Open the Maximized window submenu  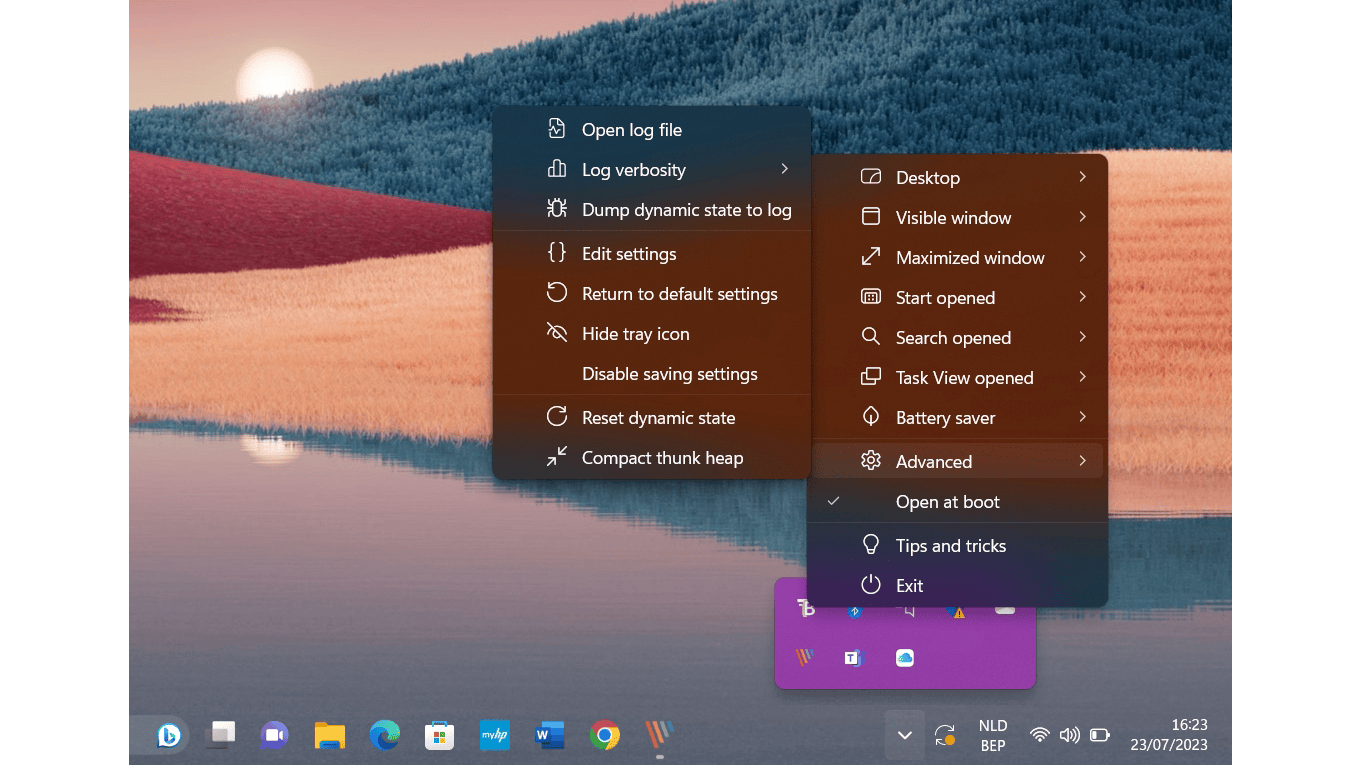[x=957, y=258]
